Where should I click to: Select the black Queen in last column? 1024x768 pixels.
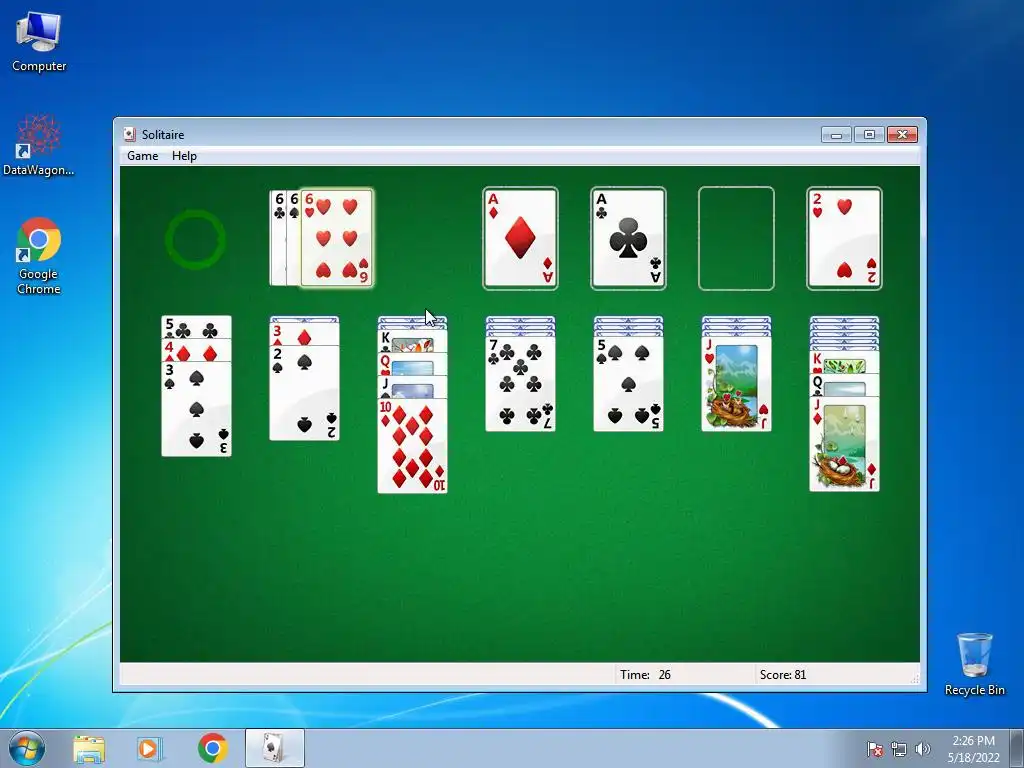click(x=844, y=384)
